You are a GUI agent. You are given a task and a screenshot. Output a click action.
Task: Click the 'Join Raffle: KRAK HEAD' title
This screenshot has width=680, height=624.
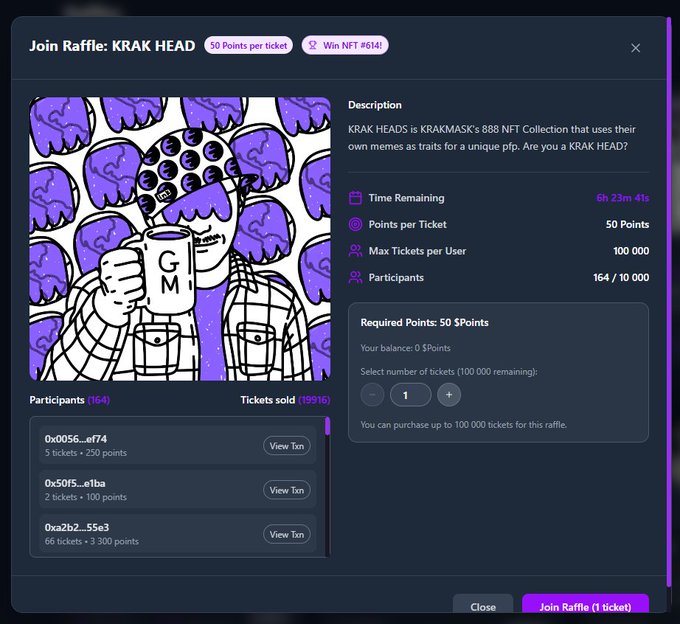pyautogui.click(x=112, y=46)
